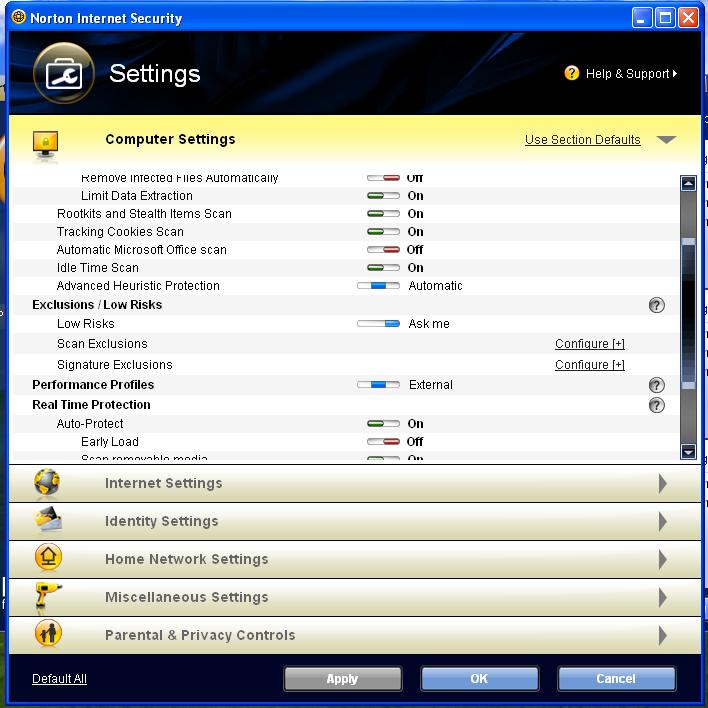
Task: Toggle Idle Time Scan switch
Action: coord(383,268)
